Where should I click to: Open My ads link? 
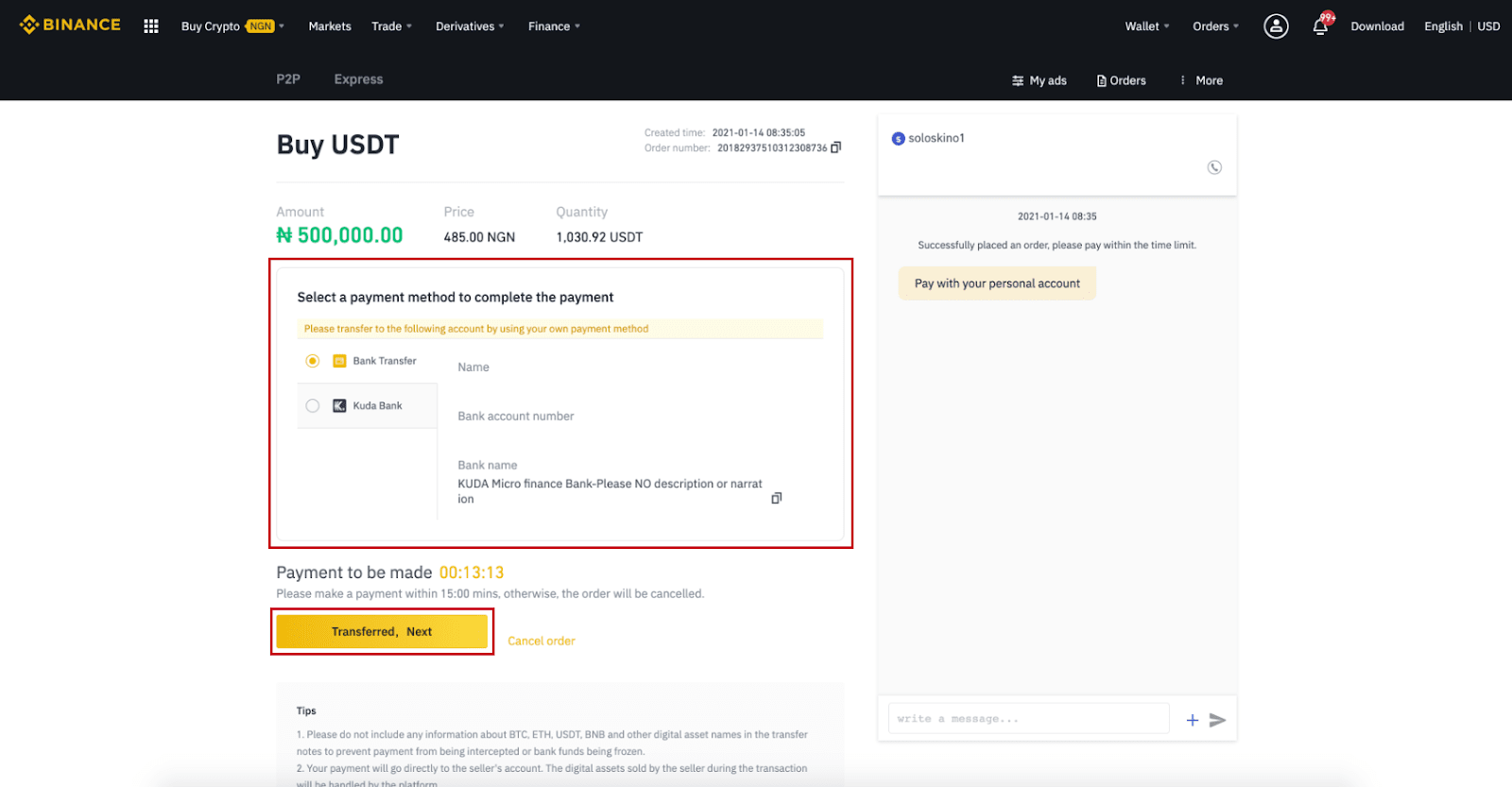[x=1048, y=80]
